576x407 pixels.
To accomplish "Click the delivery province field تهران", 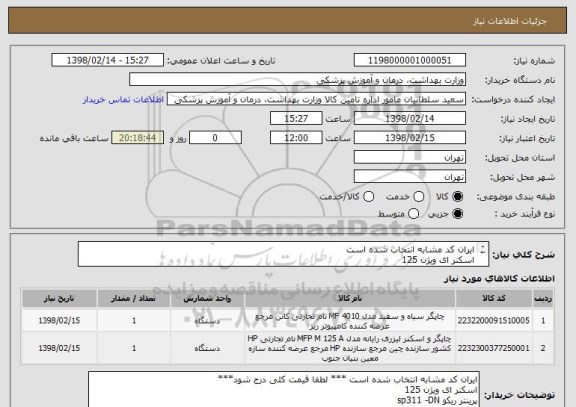I will pyautogui.click(x=410, y=158).
